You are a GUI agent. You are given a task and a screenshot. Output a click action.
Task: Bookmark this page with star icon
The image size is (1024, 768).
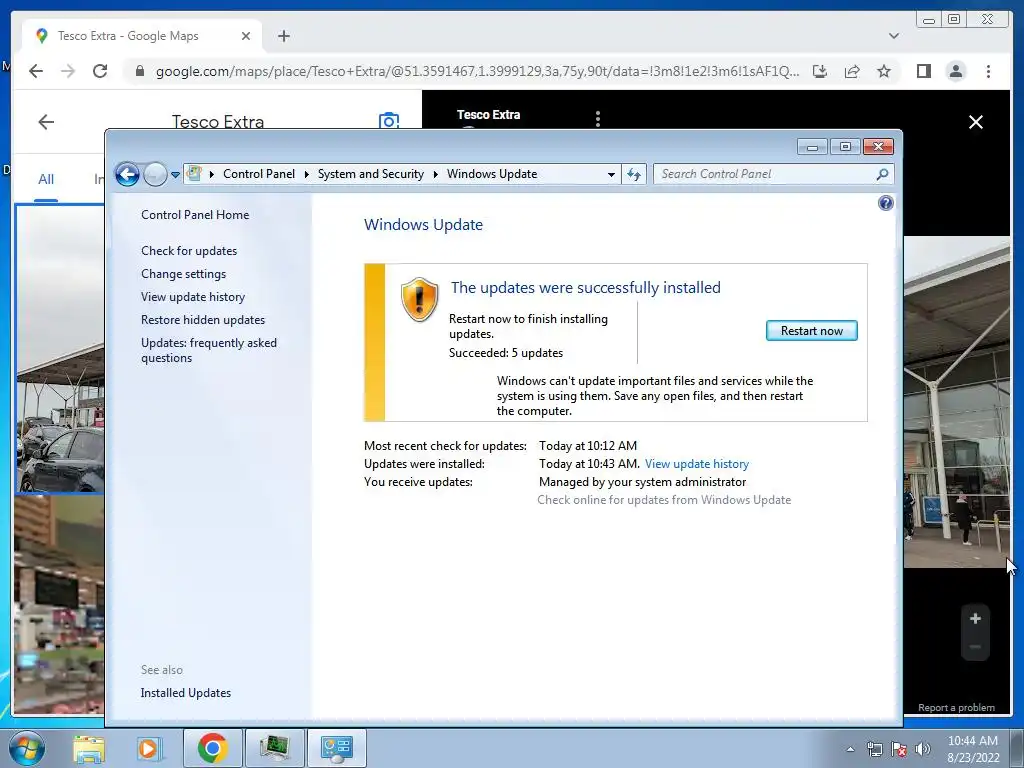click(x=884, y=71)
